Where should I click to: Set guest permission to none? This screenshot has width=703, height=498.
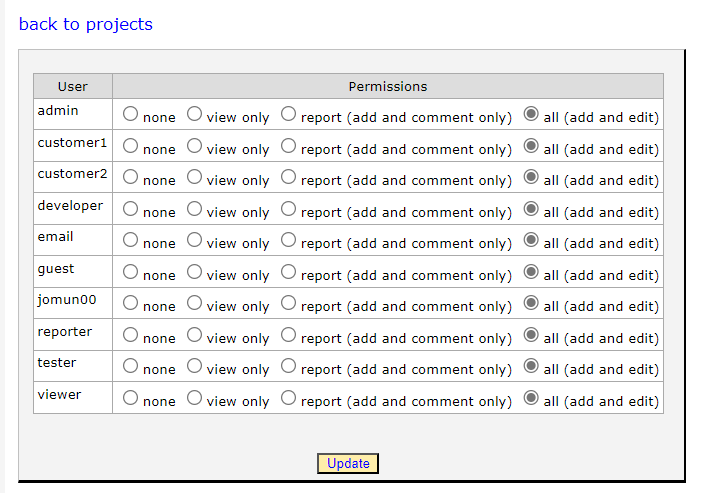[x=130, y=272]
